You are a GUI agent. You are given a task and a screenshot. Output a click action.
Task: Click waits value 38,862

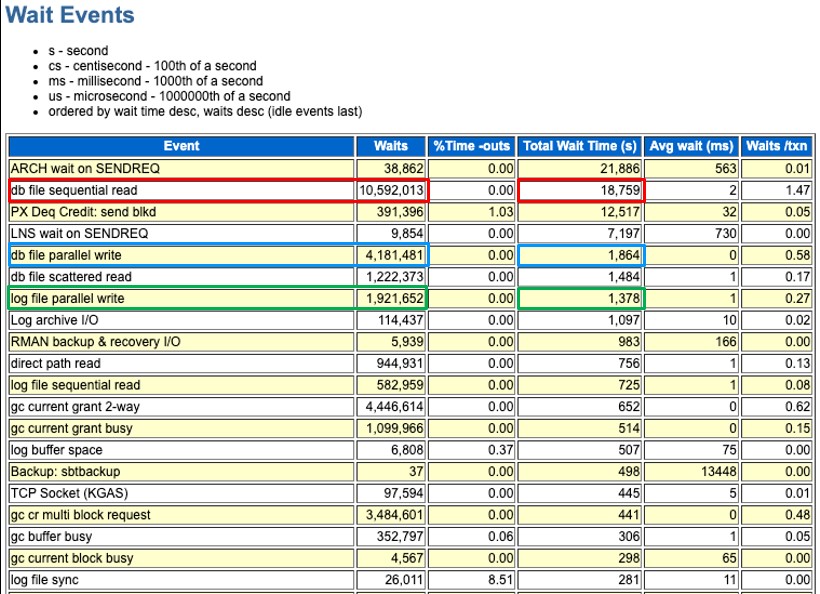point(403,168)
